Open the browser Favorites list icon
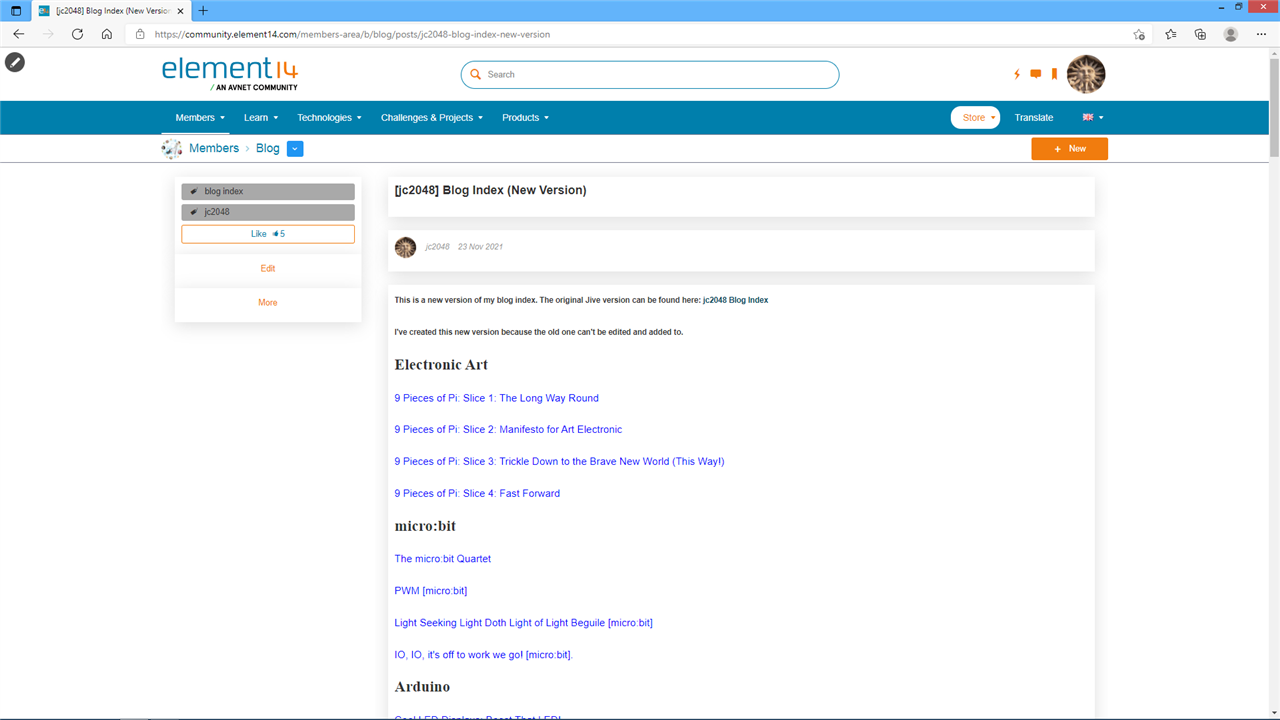 [1171, 34]
